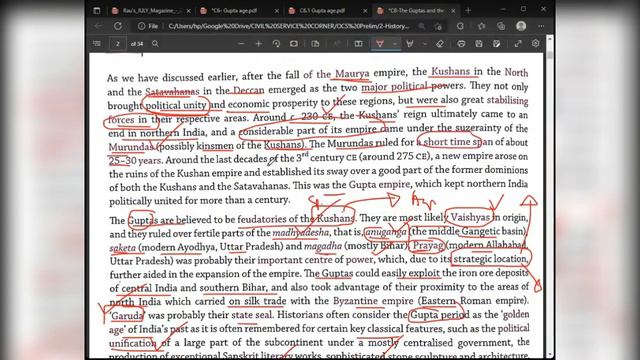Screen dimensions: 640x360
Task: Open the Collections panel
Action: tap(501, 26)
